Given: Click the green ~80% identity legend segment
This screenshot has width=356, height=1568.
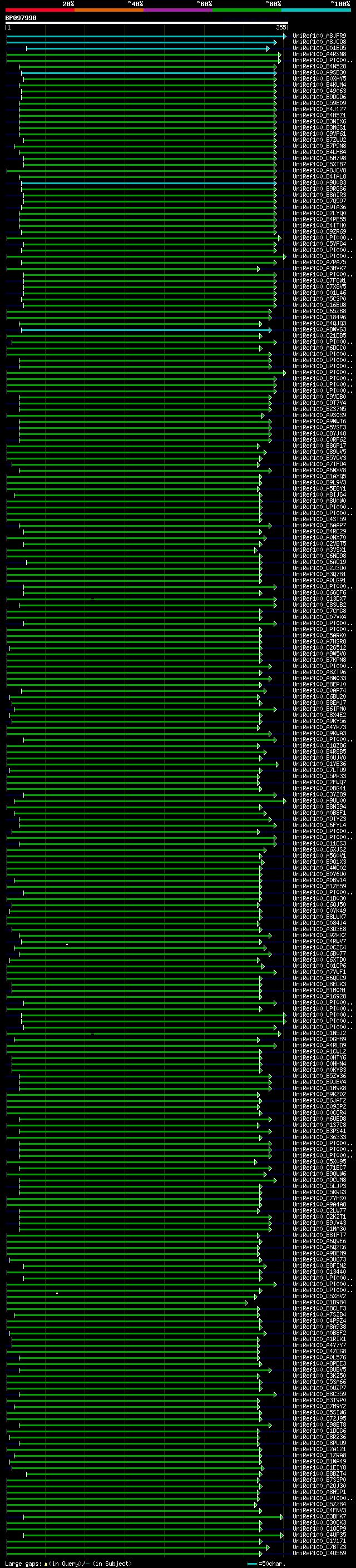Looking at the screenshot, I should (x=247, y=10).
